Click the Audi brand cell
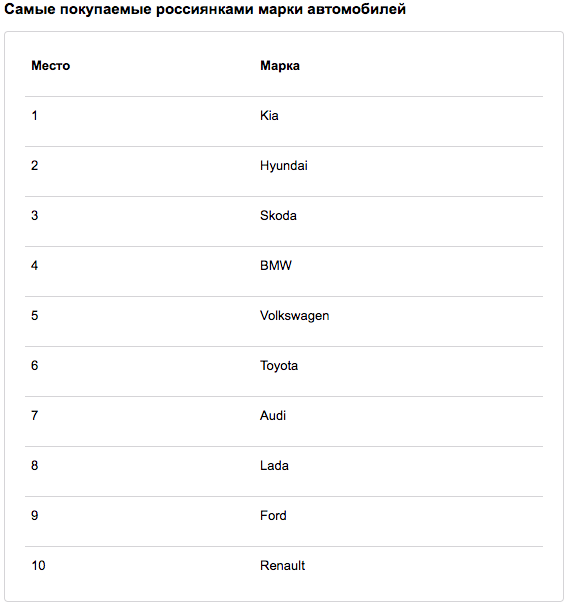576x611 pixels. coord(273,415)
